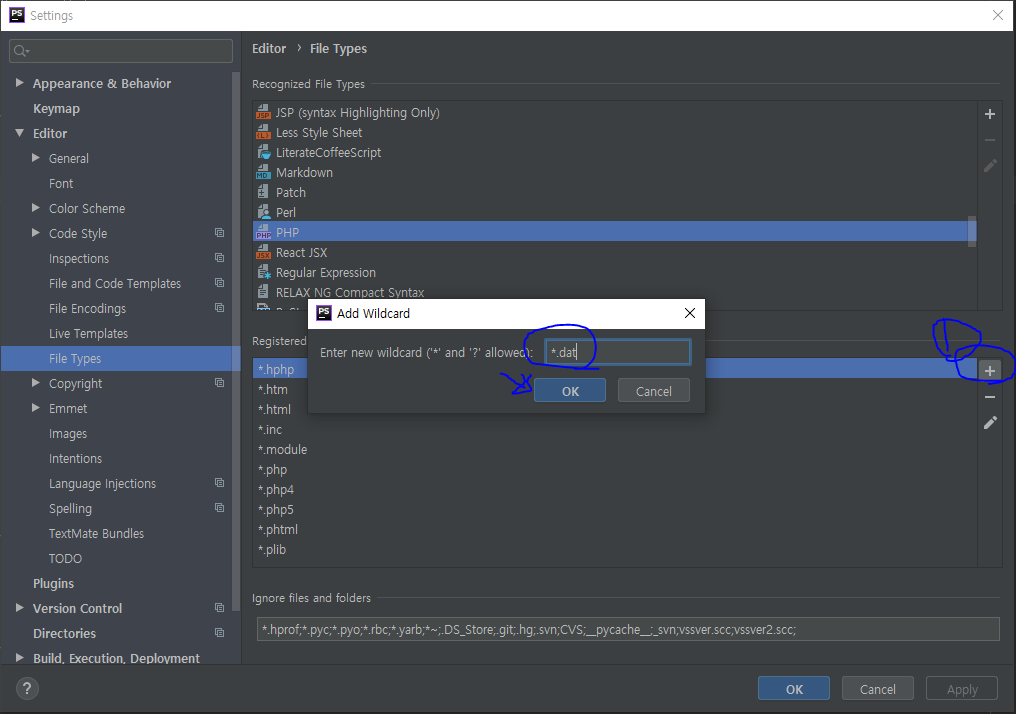Click the wildcard input field containing *.dat
The height and width of the screenshot is (714, 1016).
(618, 352)
